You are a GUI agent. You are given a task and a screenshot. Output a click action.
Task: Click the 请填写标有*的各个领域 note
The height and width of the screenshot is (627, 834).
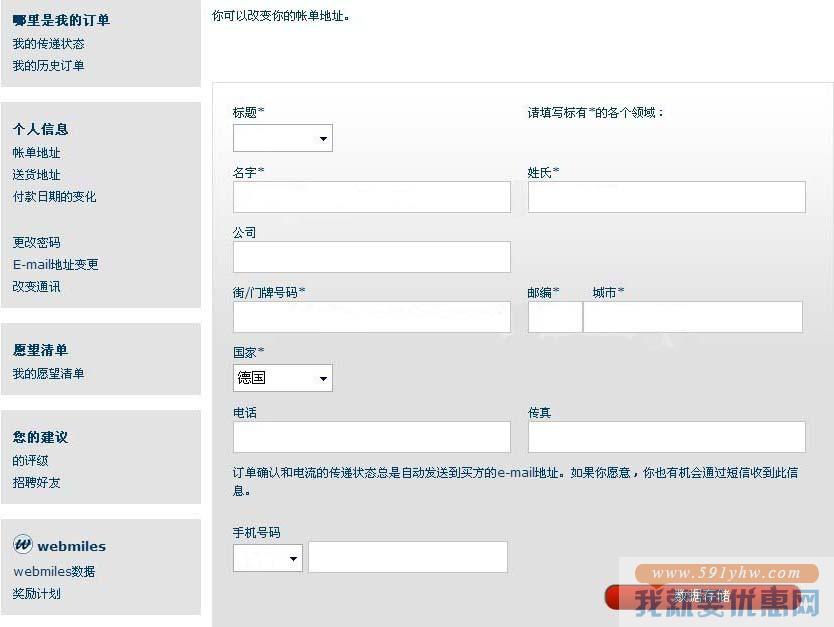tap(596, 113)
